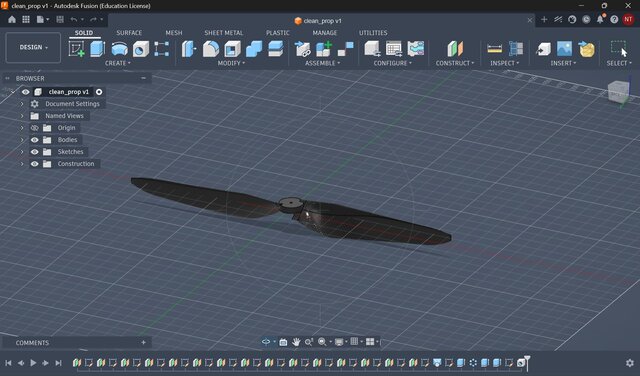Screen dimensions: 640x376
Task: Open timeline settings gear
Action: (x=630, y=363)
